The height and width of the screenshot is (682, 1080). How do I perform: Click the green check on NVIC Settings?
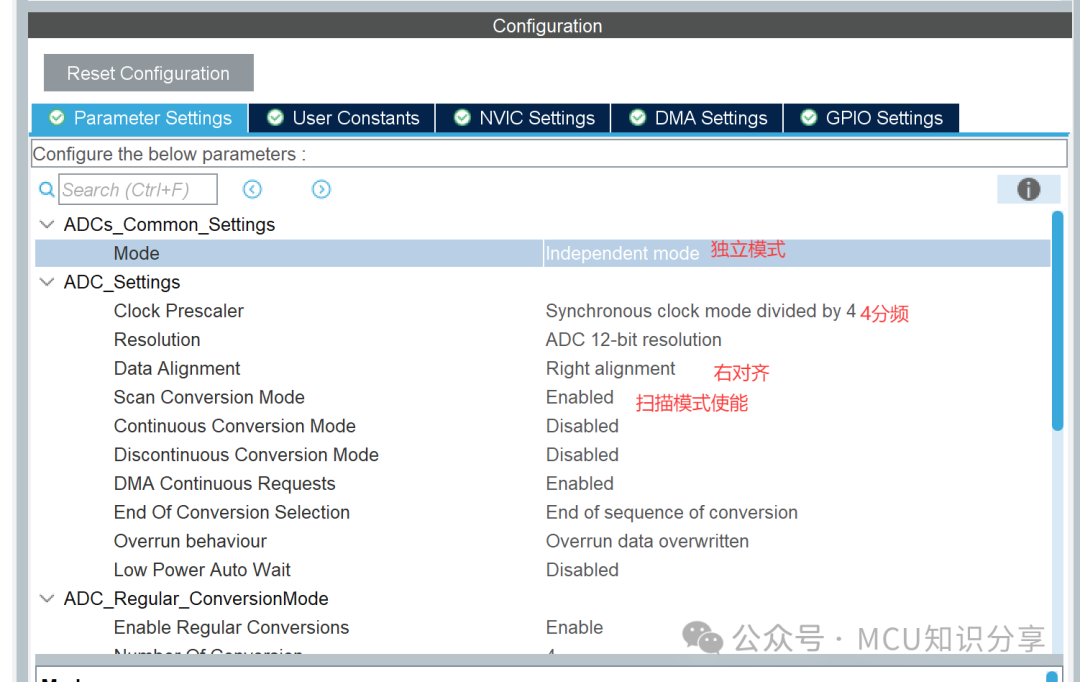(x=462, y=118)
